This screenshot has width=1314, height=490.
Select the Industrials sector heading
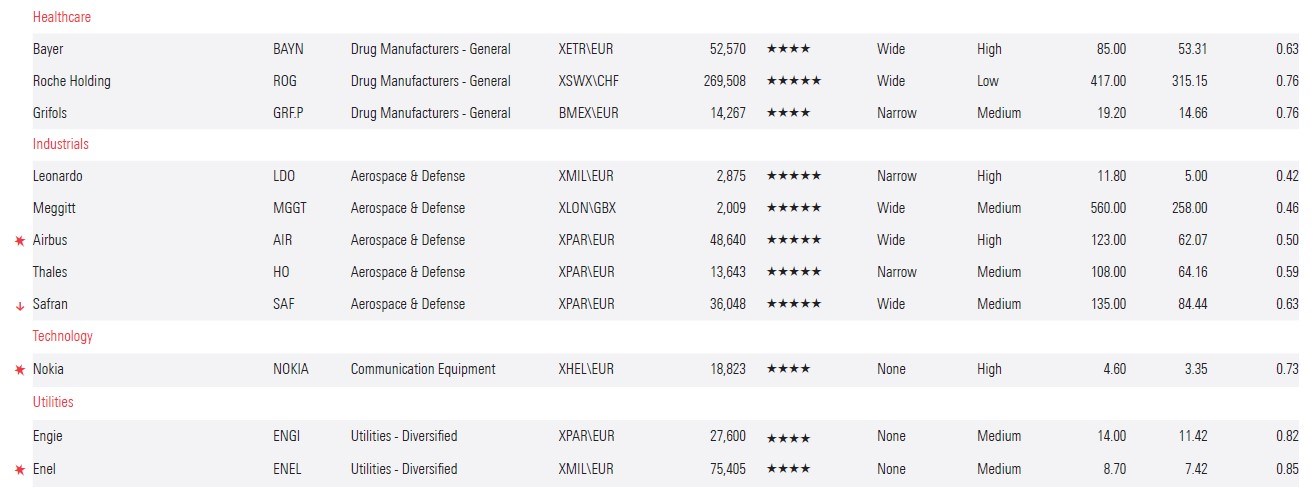pyautogui.click(x=60, y=144)
